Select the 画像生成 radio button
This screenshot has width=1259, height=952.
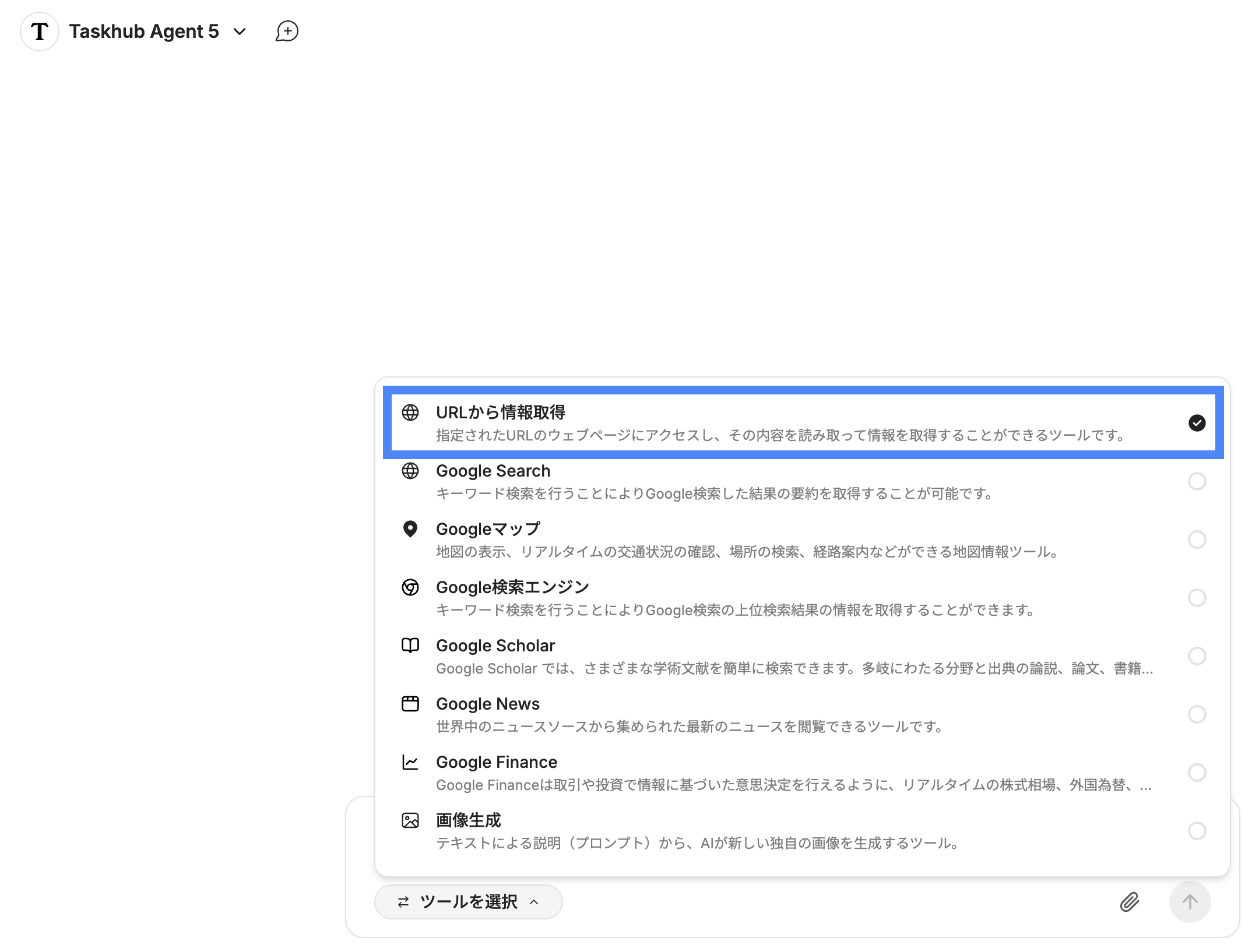pyautogui.click(x=1197, y=831)
